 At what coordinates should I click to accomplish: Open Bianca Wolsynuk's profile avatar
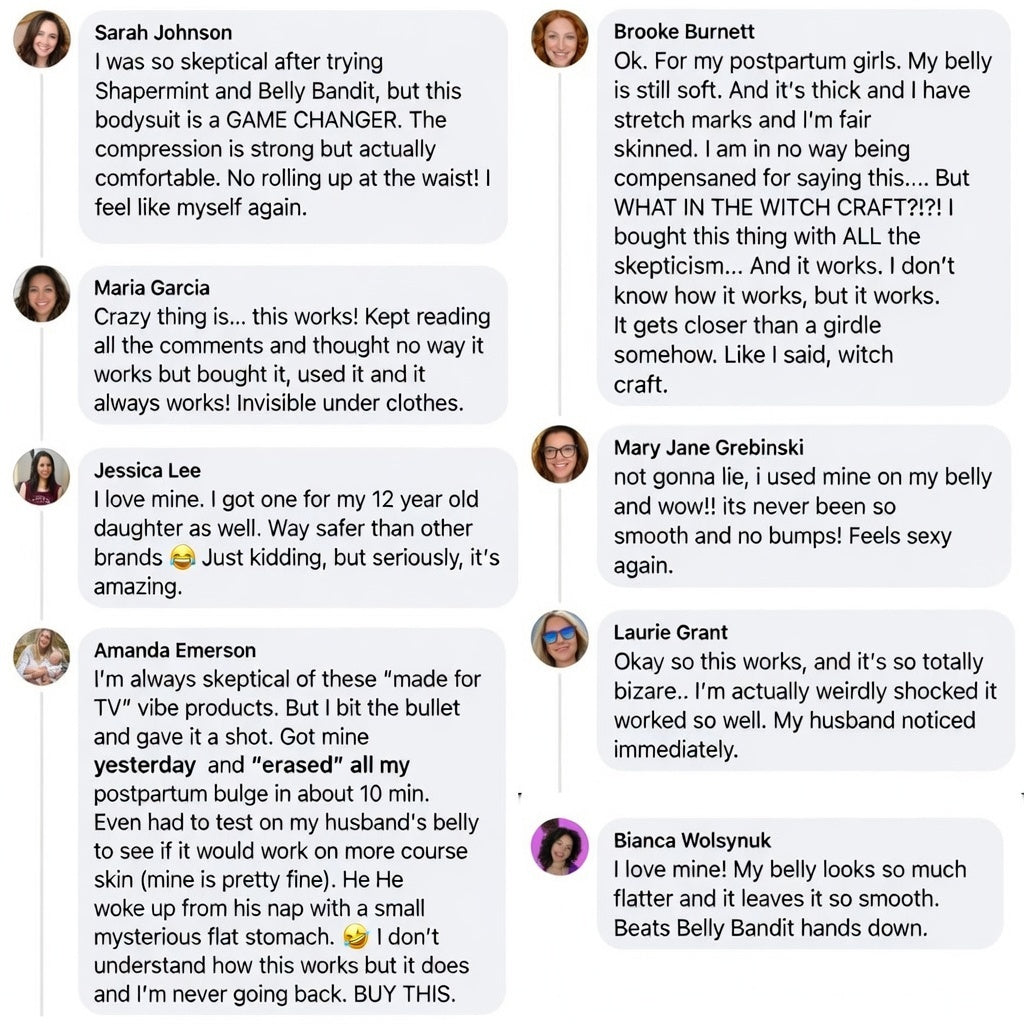coord(560,846)
